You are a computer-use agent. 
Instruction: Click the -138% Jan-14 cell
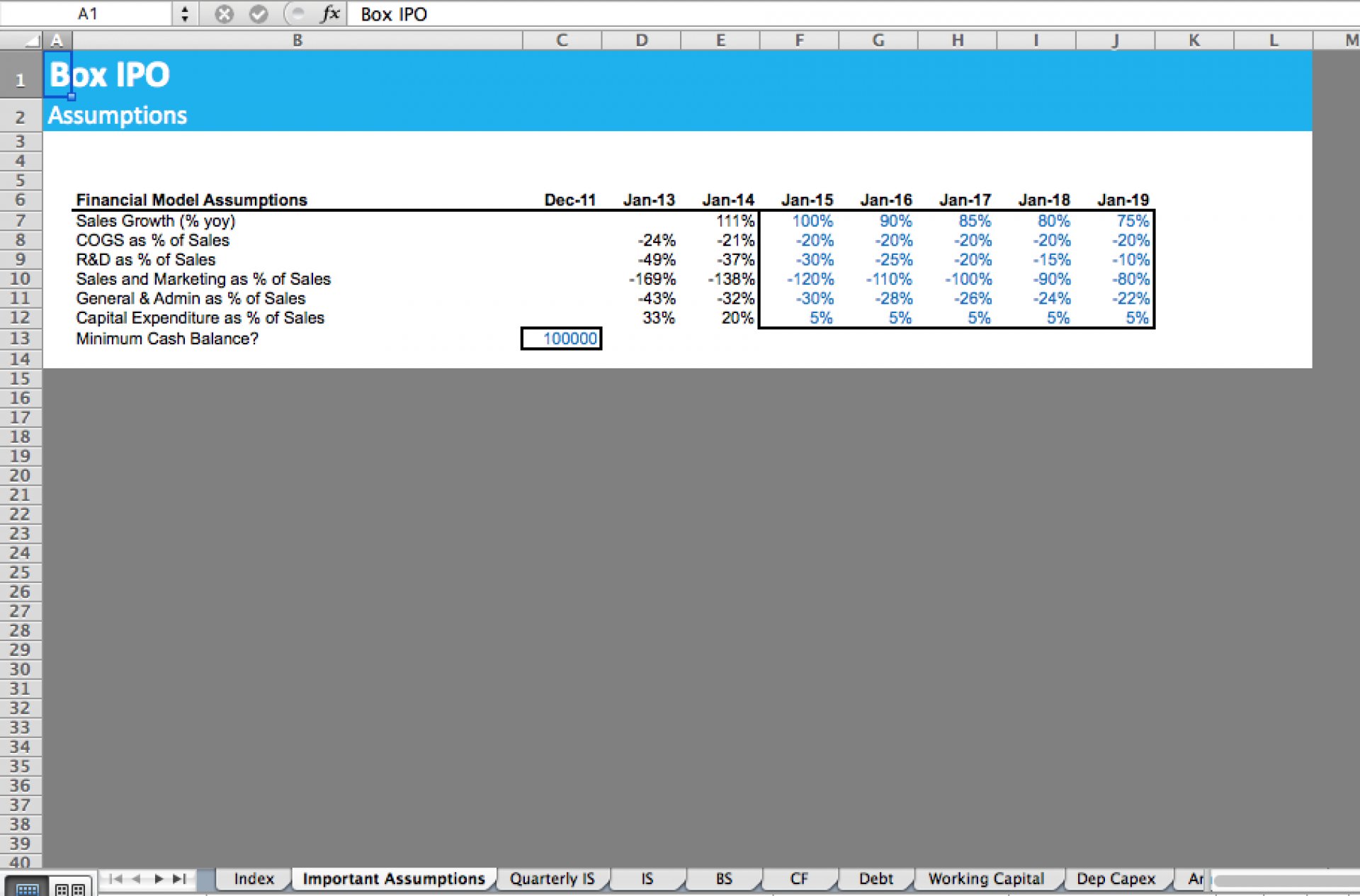(x=731, y=279)
